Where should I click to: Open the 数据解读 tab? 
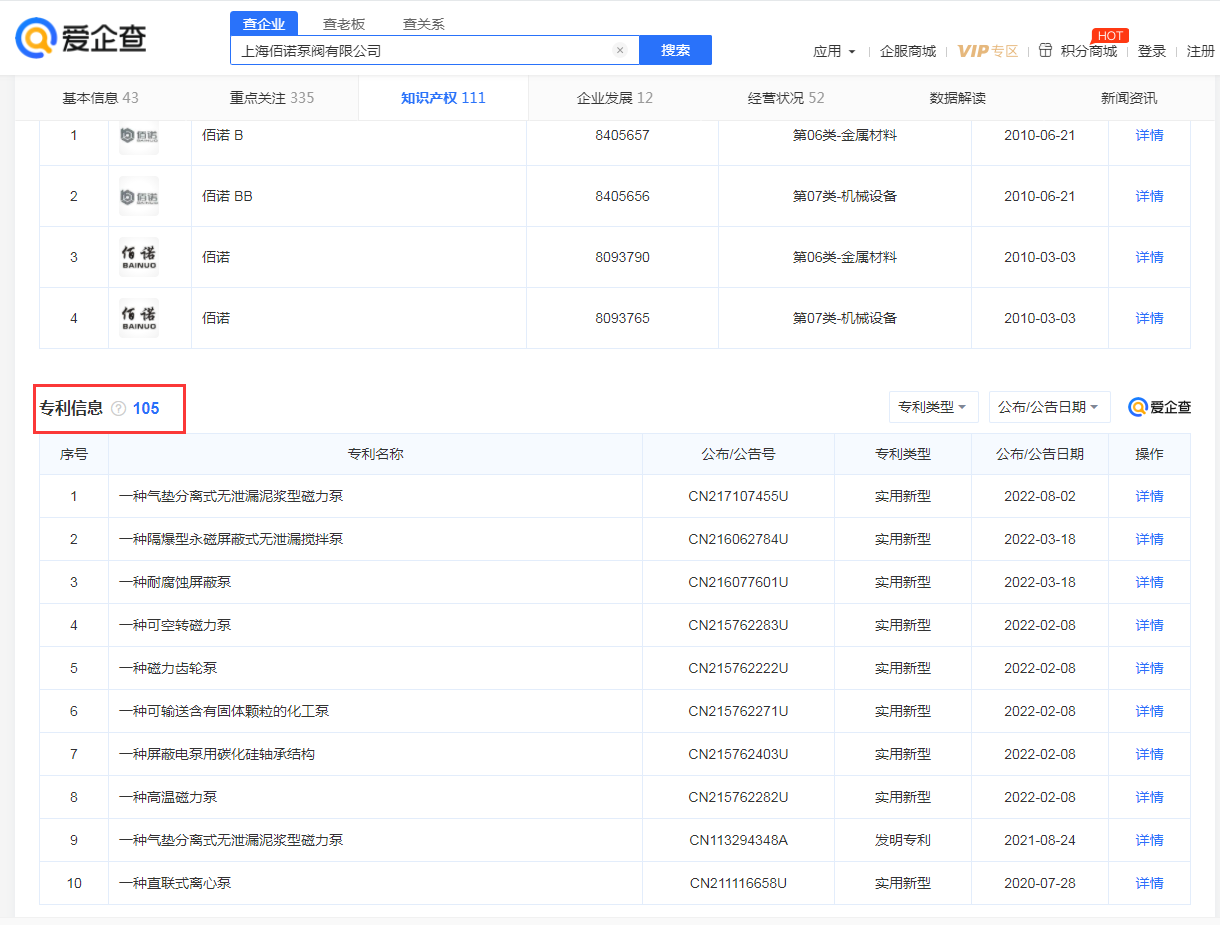click(958, 98)
